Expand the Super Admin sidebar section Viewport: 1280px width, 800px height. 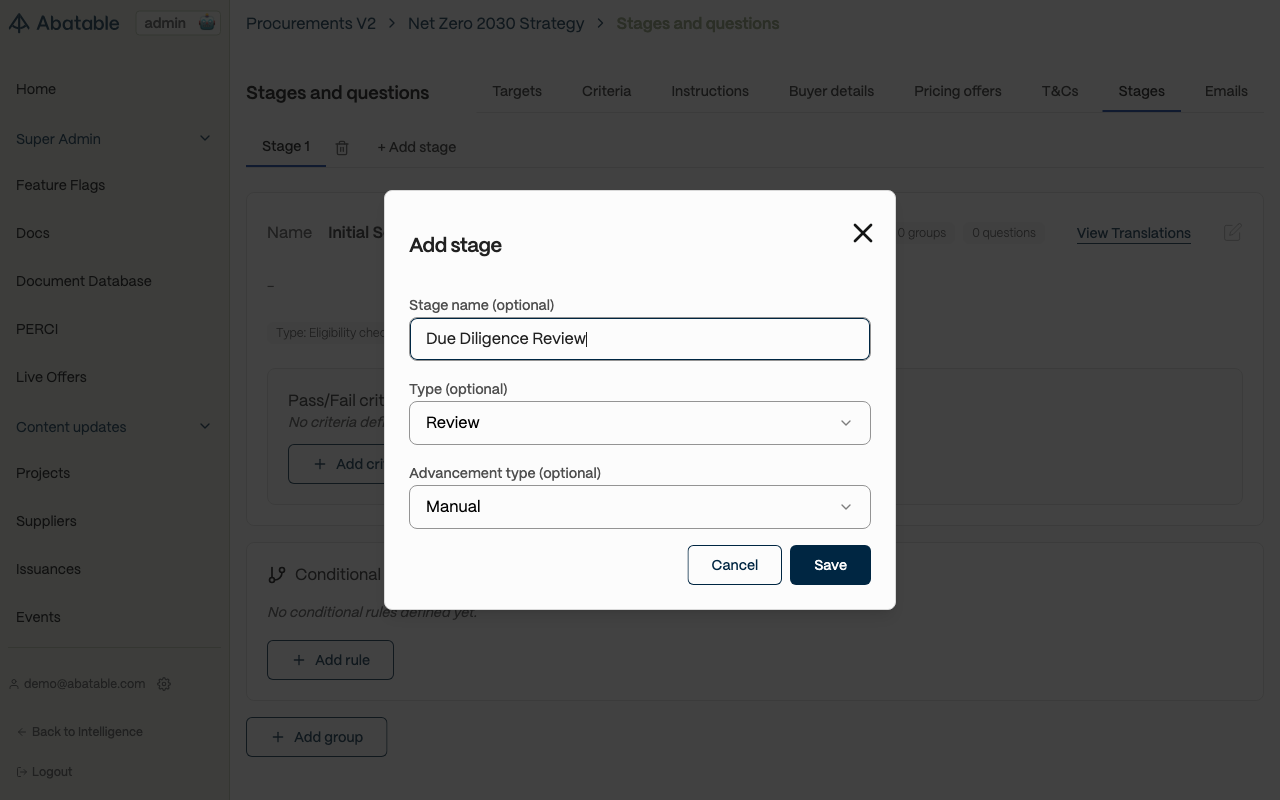(x=205, y=139)
